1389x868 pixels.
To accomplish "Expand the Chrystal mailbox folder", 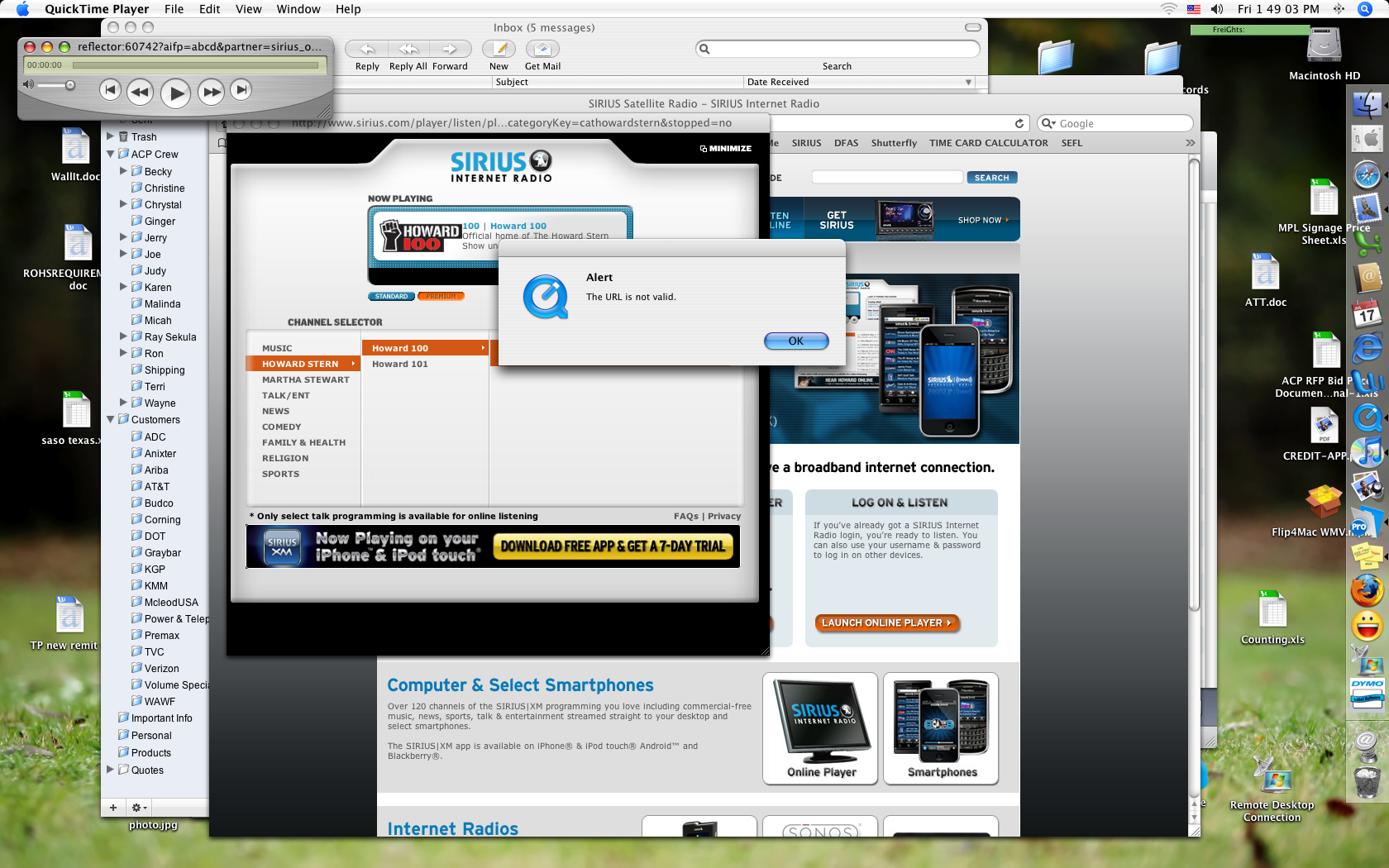I will point(123,204).
